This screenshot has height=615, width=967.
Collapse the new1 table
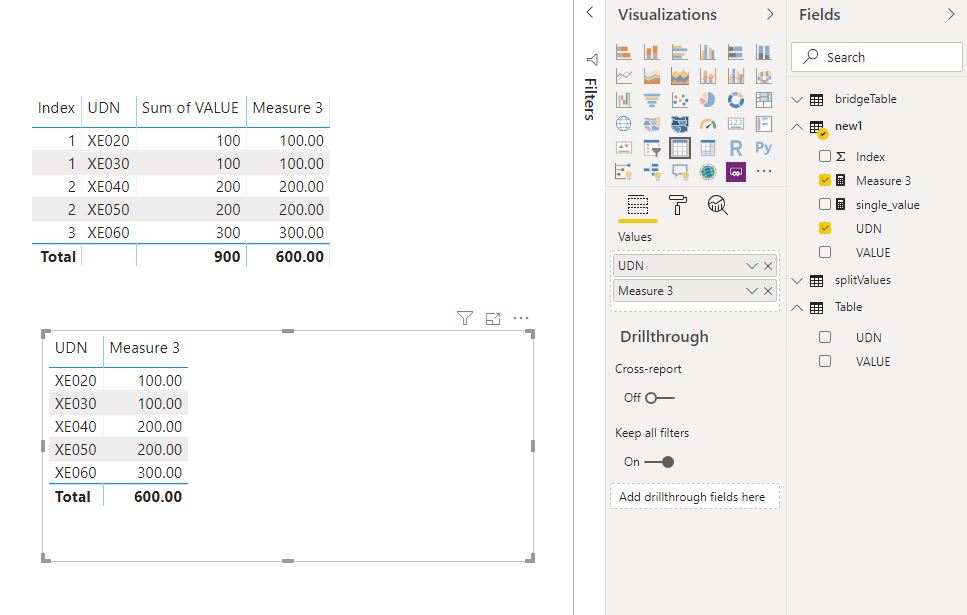(797, 126)
